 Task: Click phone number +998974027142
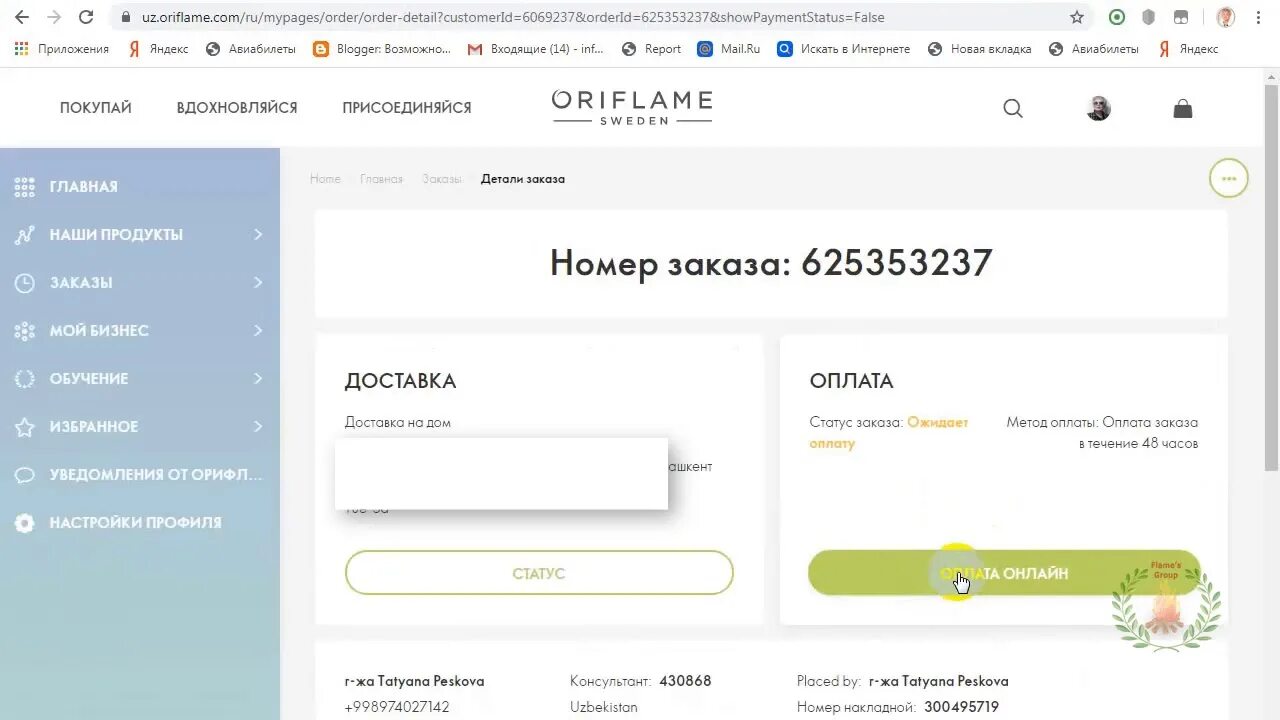[397, 707]
